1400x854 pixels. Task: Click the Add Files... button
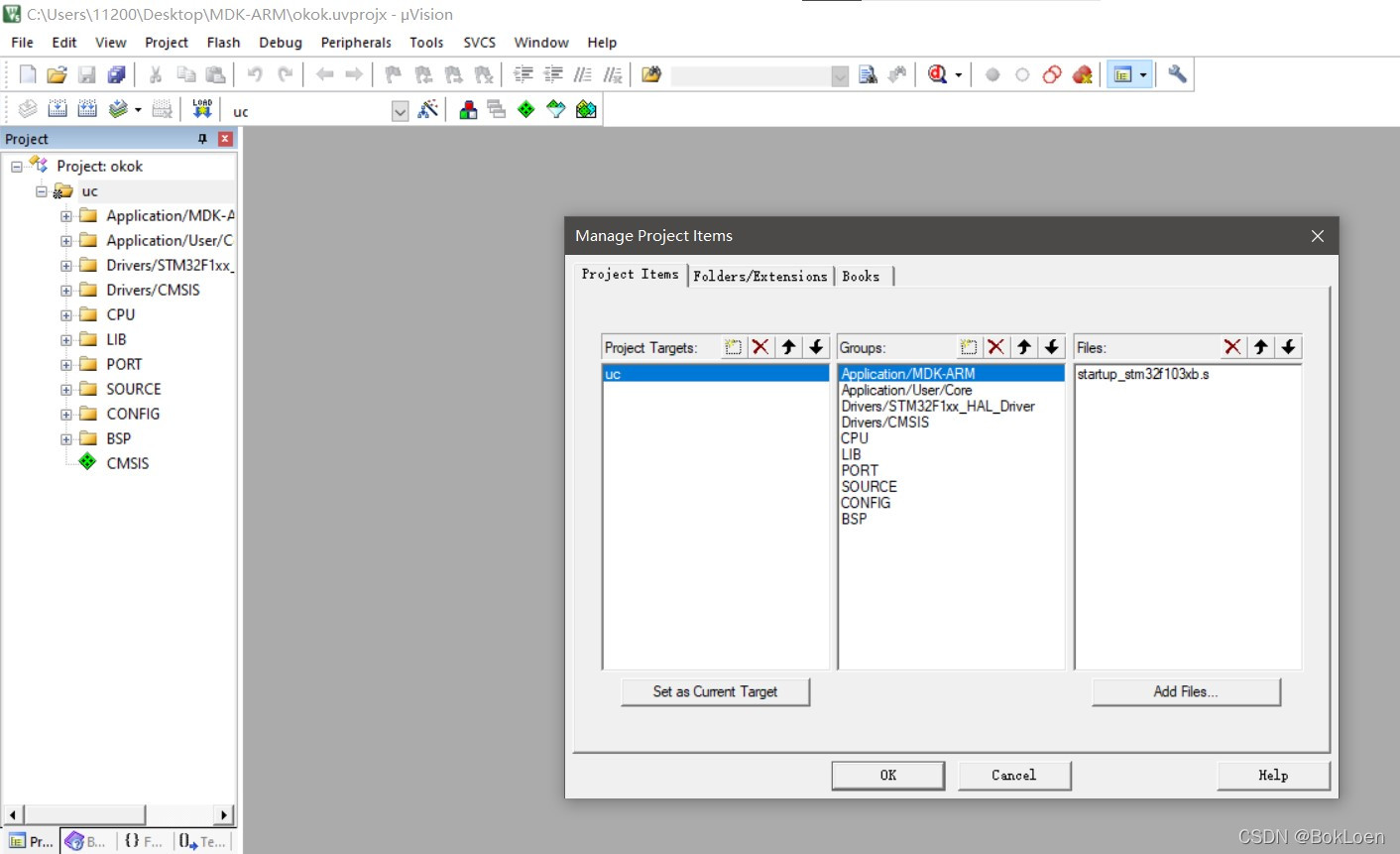tap(1186, 692)
